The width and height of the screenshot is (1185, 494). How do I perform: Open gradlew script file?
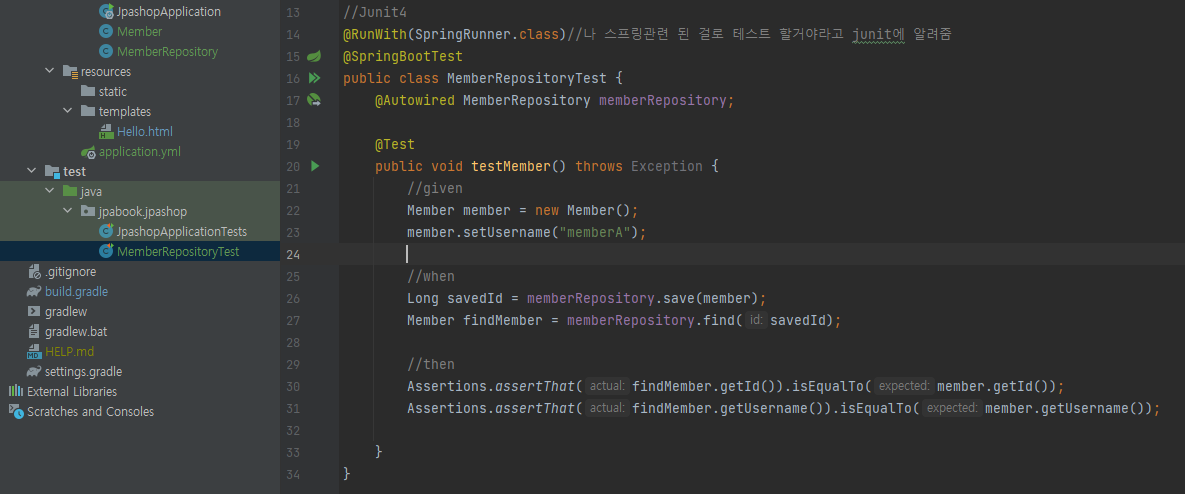[66, 311]
